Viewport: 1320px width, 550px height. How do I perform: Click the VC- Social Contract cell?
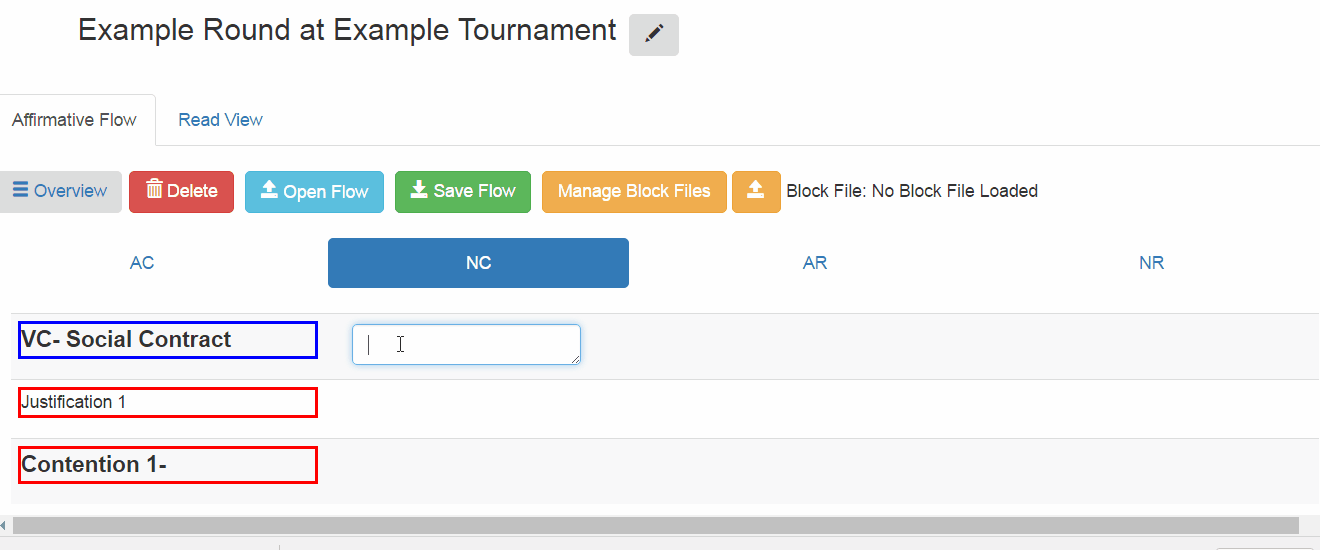tap(168, 340)
